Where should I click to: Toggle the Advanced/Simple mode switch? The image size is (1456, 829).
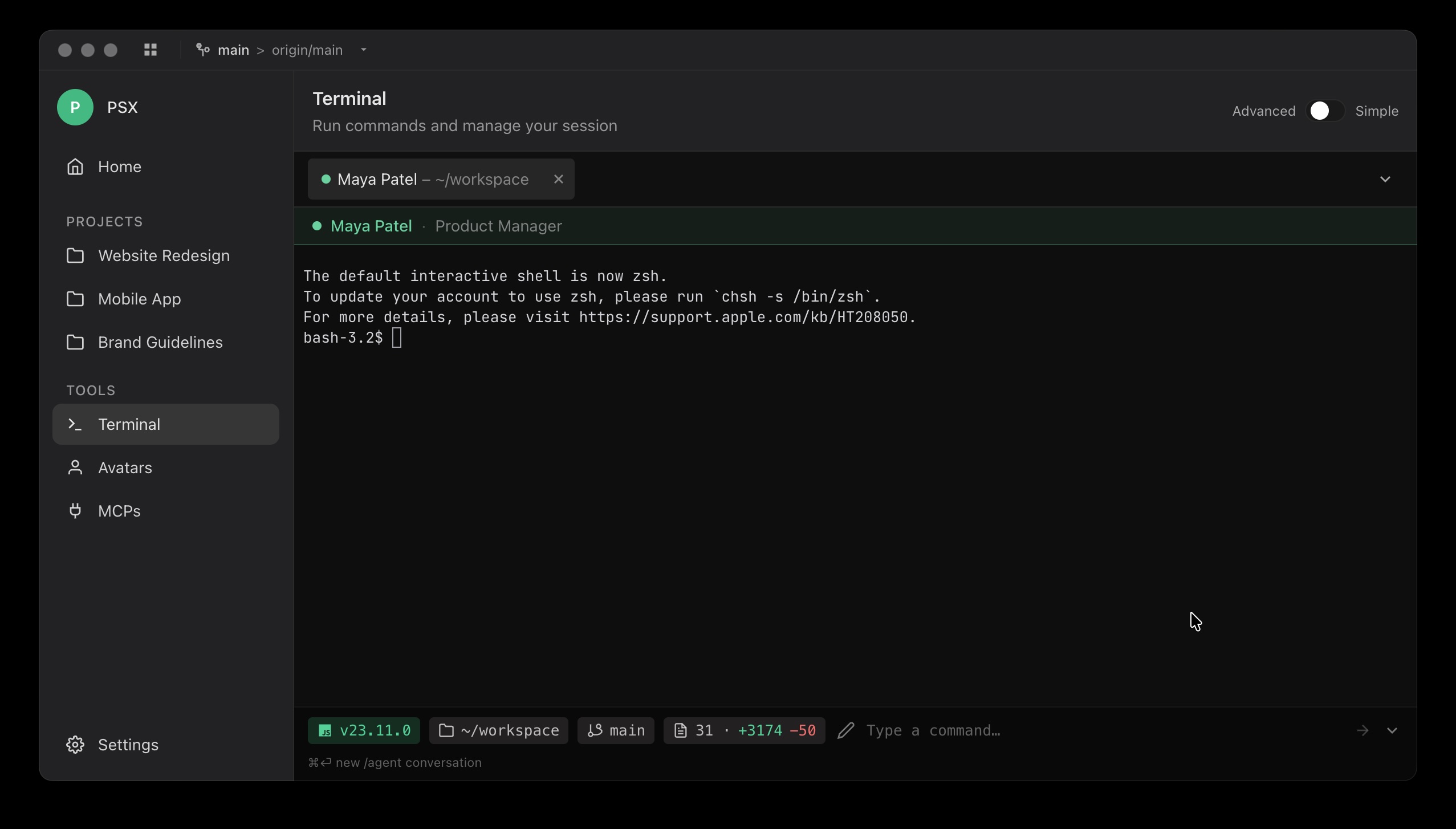coord(1325,111)
